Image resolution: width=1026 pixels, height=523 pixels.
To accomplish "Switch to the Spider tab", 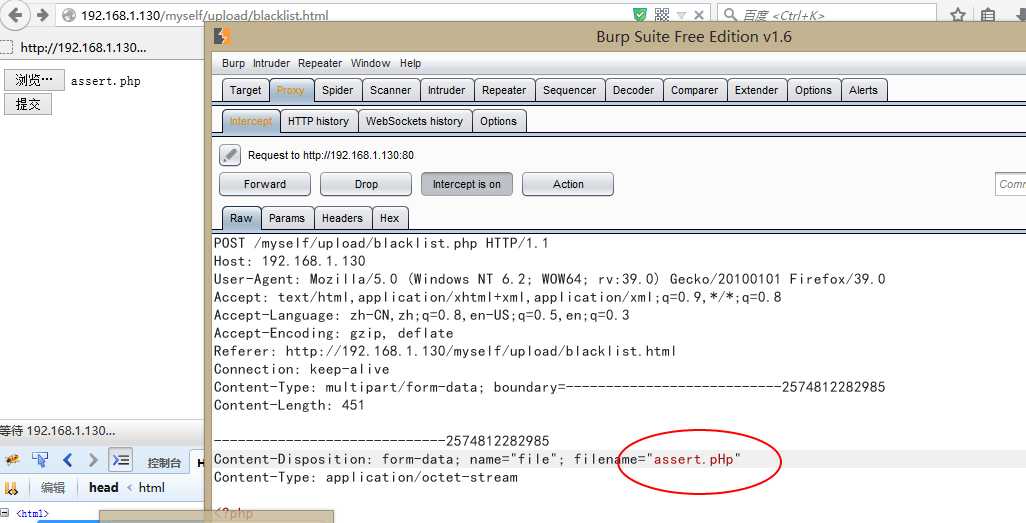I will pyautogui.click(x=338, y=90).
